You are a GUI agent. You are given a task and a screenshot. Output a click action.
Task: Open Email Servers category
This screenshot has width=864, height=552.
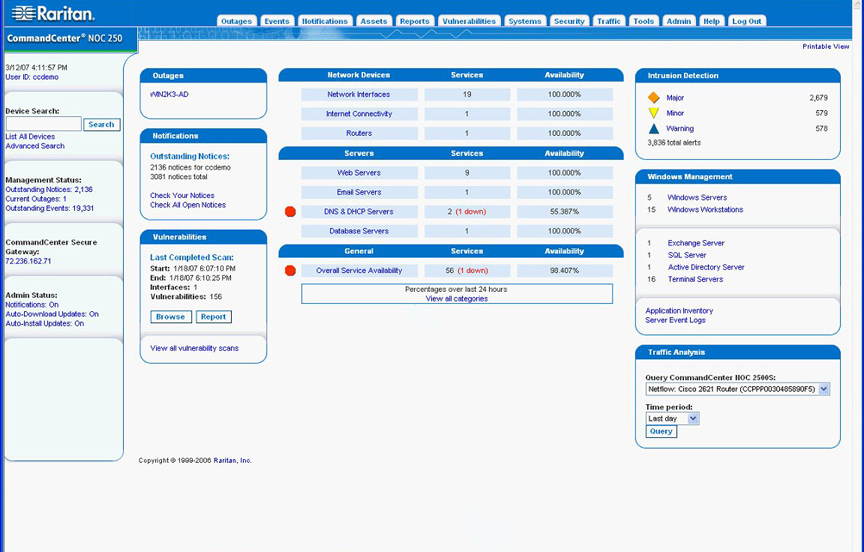tap(359, 192)
